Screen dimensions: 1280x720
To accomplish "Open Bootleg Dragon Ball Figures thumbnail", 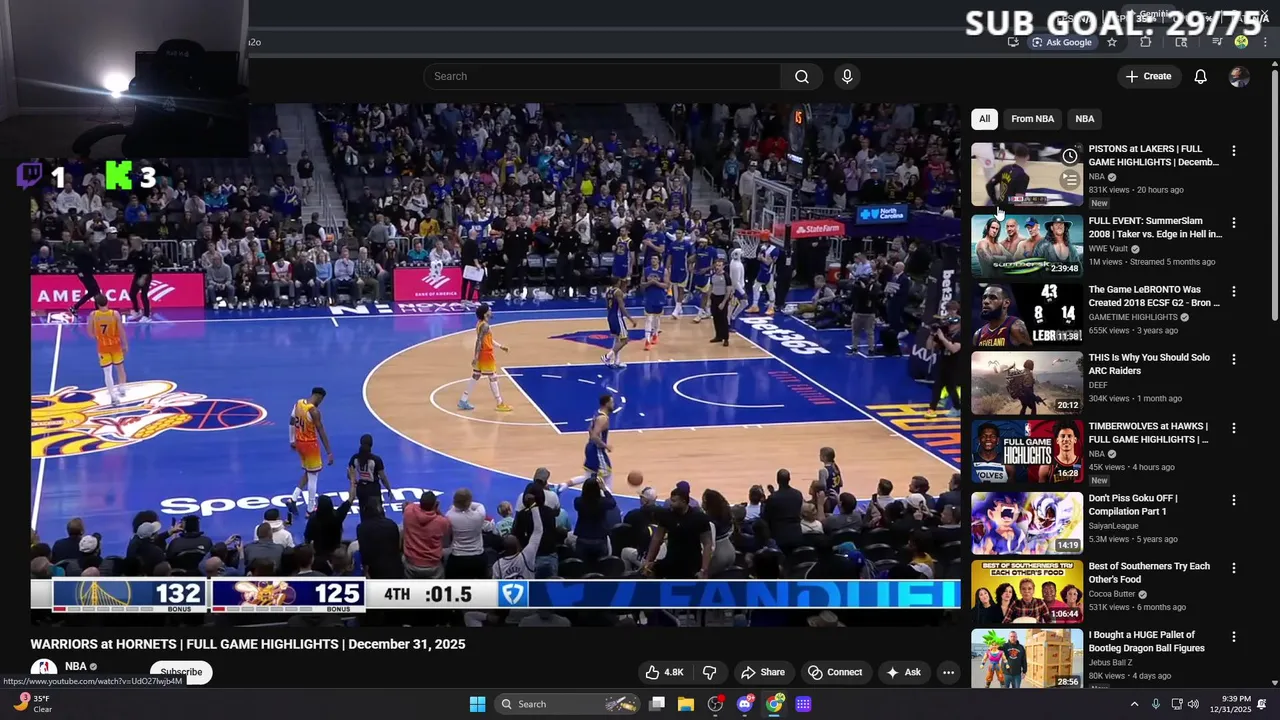I will point(1027,658).
